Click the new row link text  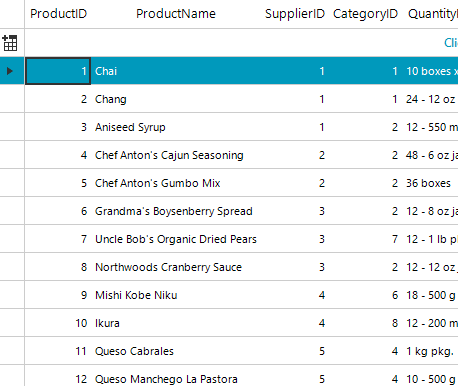click(x=451, y=43)
